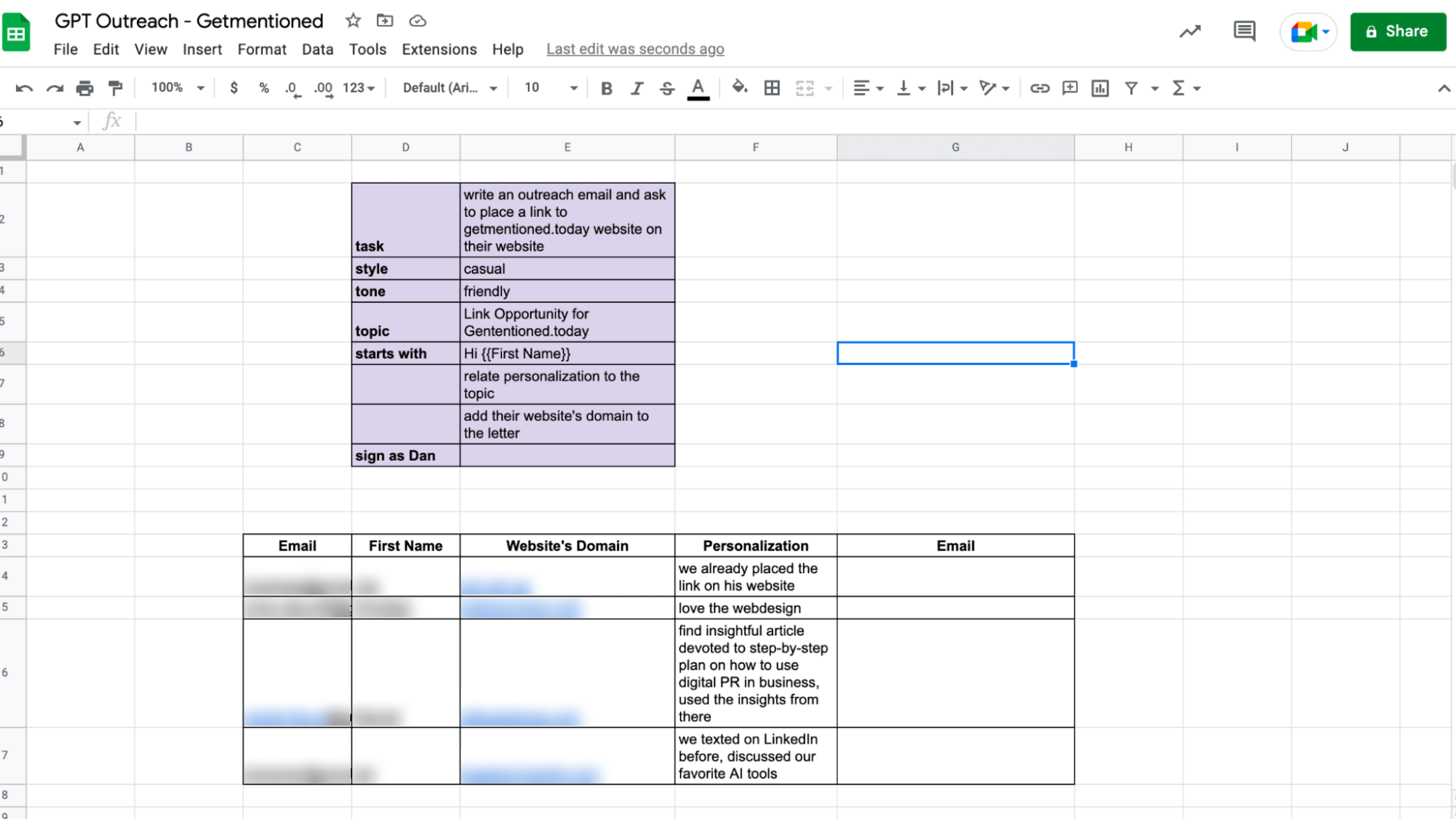
Task: Insert a comment
Action: coord(1069,88)
